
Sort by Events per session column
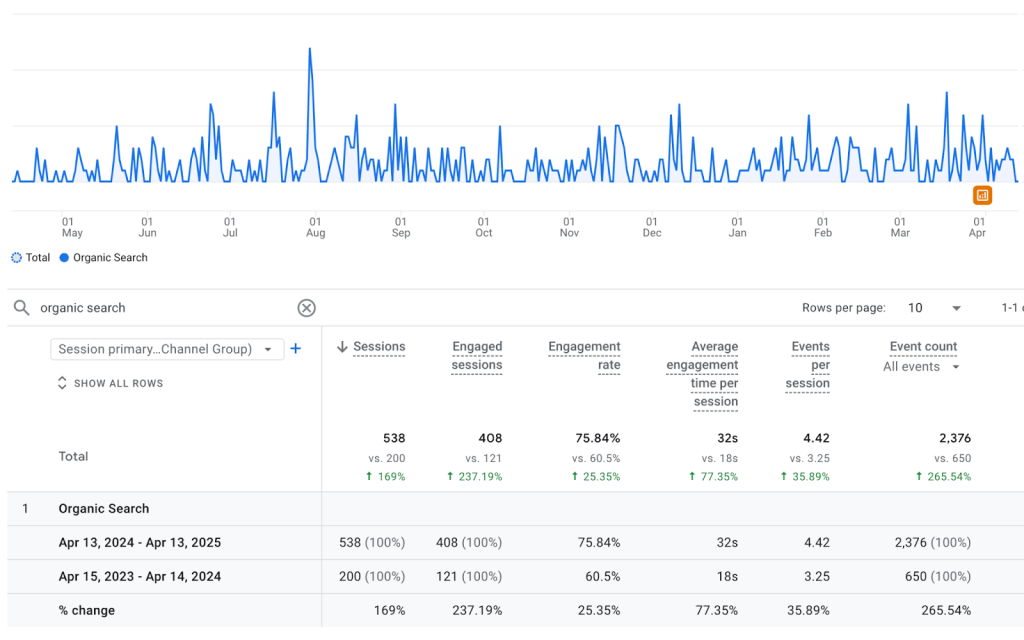pyautogui.click(x=809, y=365)
